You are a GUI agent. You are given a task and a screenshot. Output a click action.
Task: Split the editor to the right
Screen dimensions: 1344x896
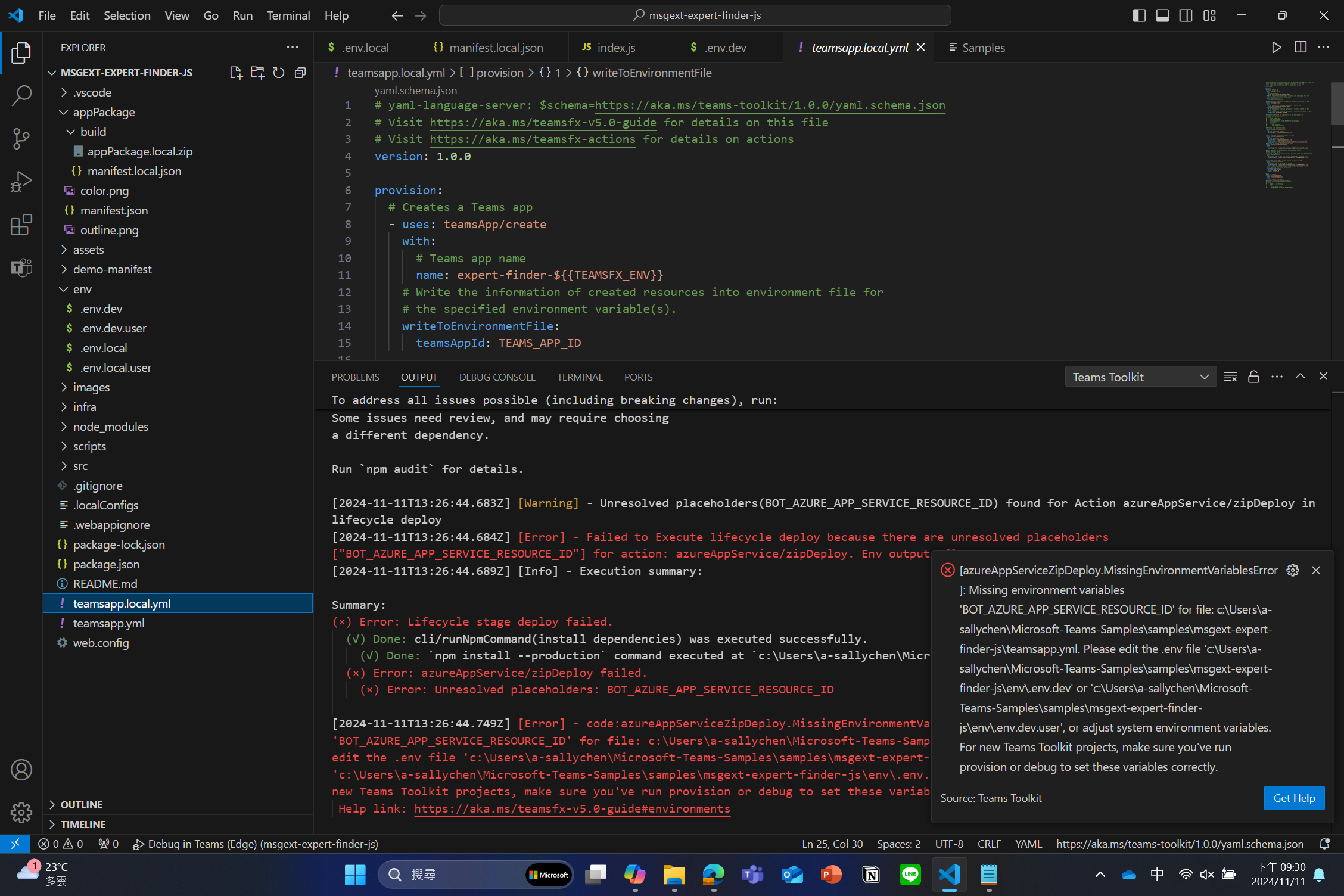tap(1300, 47)
